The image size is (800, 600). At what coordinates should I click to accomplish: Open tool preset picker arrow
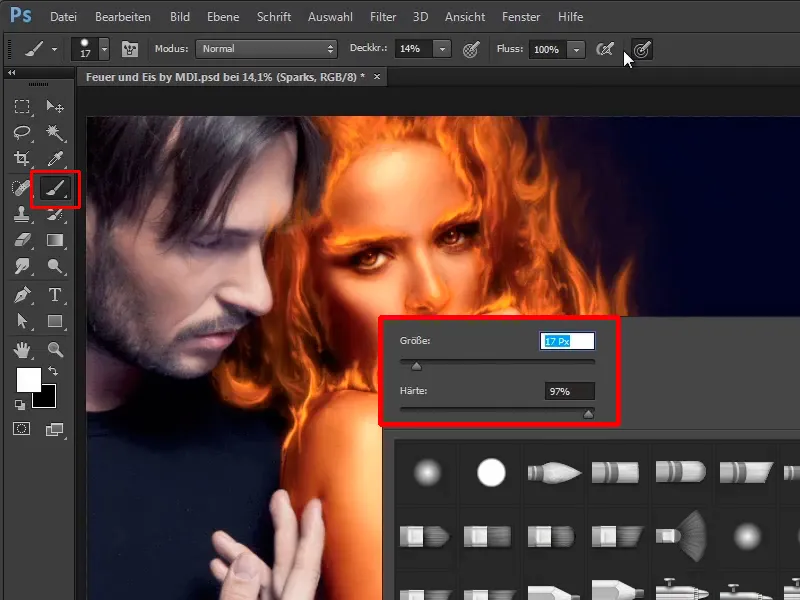54,49
